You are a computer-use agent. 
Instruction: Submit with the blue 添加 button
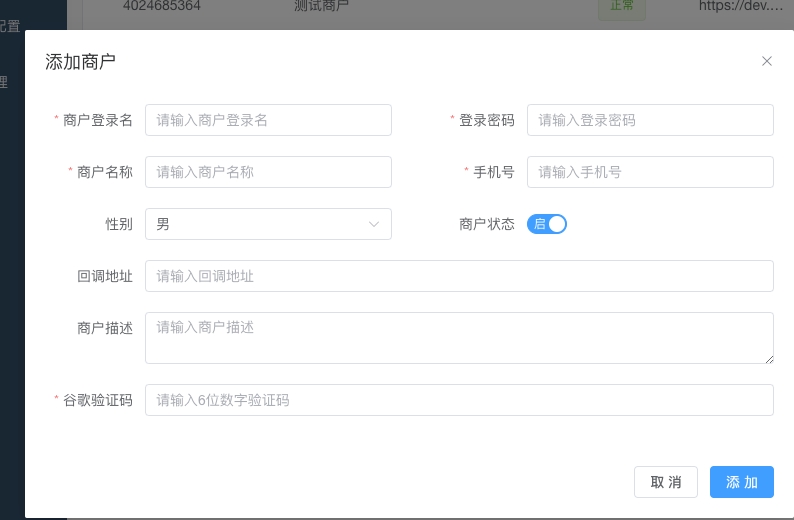click(x=742, y=482)
